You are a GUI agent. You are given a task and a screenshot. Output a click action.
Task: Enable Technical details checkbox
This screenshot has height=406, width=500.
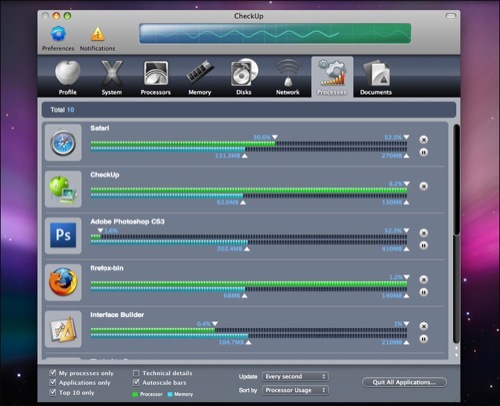tap(136, 373)
